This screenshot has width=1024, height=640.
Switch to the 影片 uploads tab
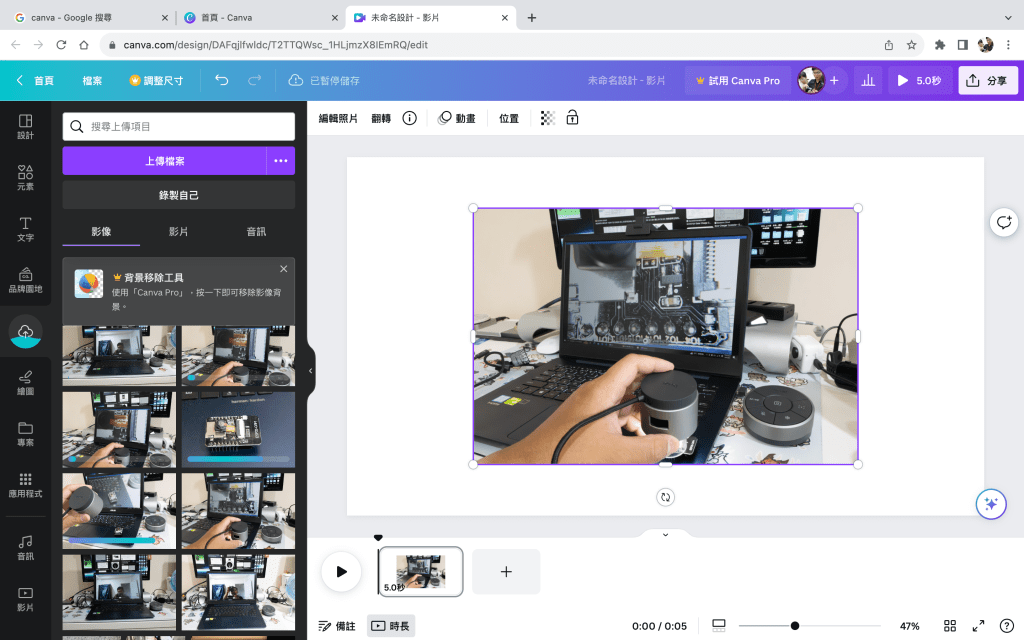[179, 231]
